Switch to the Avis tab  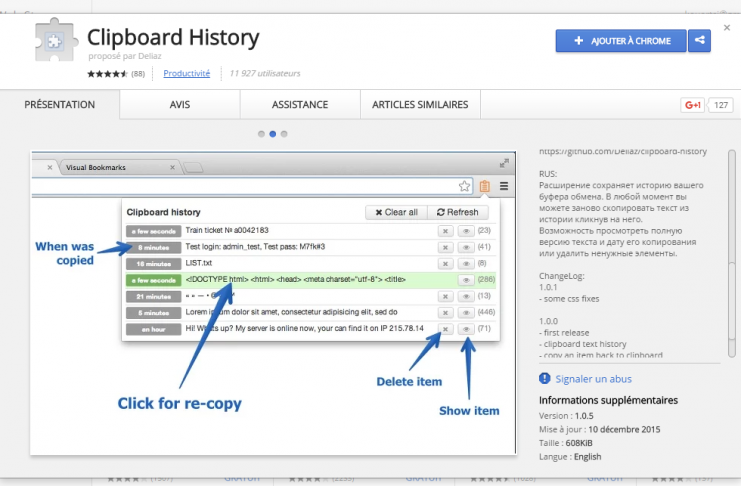click(180, 104)
